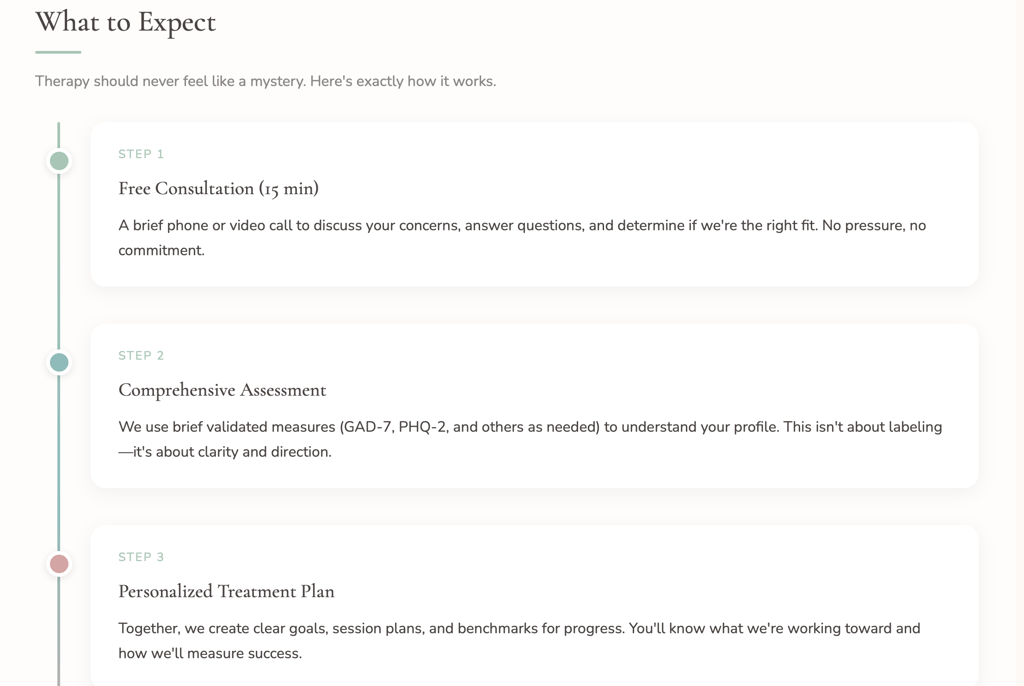Click the 'STEP 3' label
This screenshot has height=686, width=1024.
click(141, 557)
